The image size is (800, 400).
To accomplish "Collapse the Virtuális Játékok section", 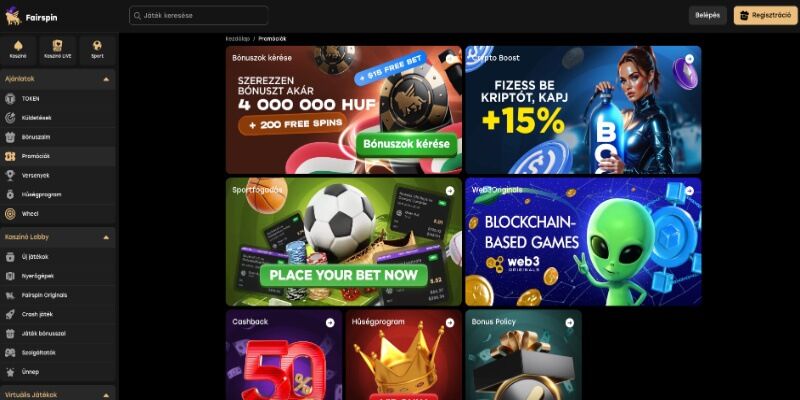I will tap(106, 395).
